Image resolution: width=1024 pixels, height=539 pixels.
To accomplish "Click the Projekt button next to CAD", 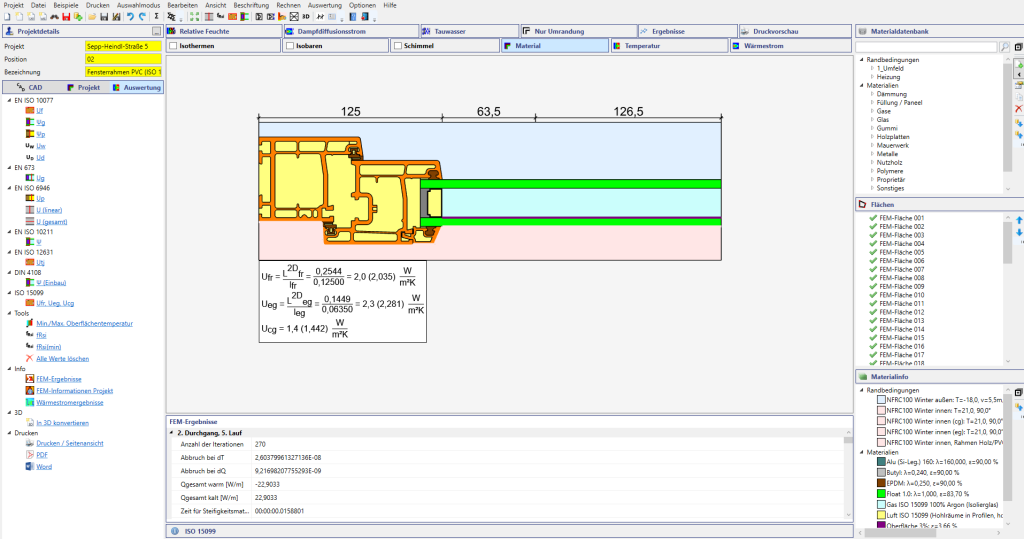I will coord(84,88).
